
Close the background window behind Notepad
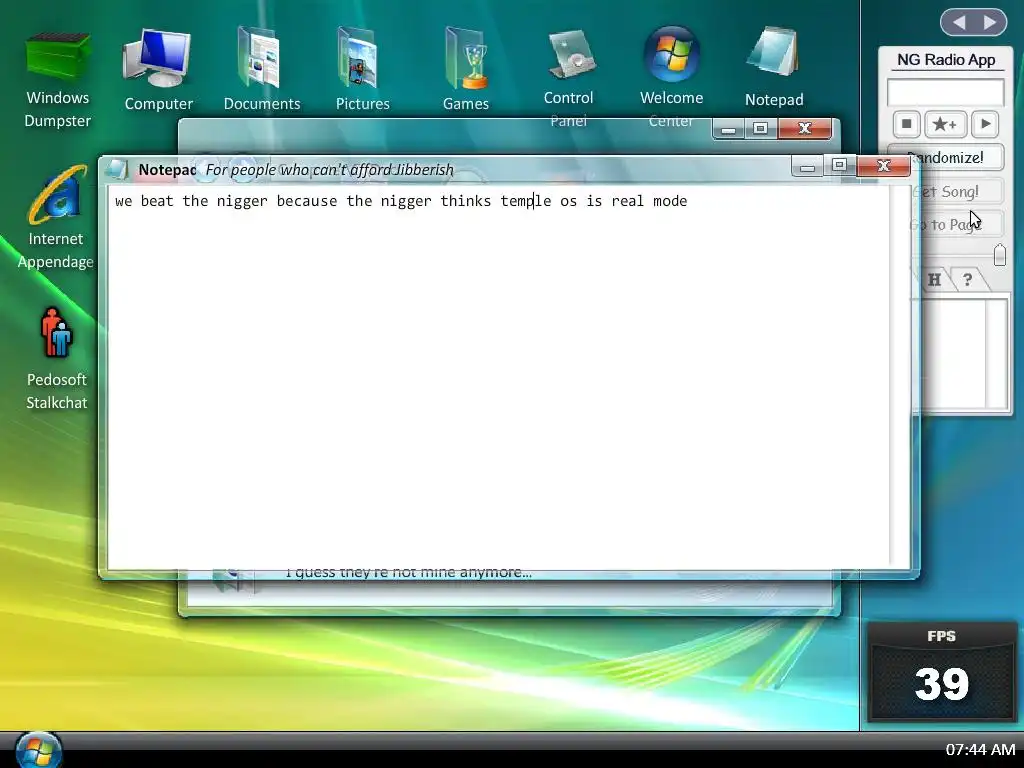(x=805, y=129)
